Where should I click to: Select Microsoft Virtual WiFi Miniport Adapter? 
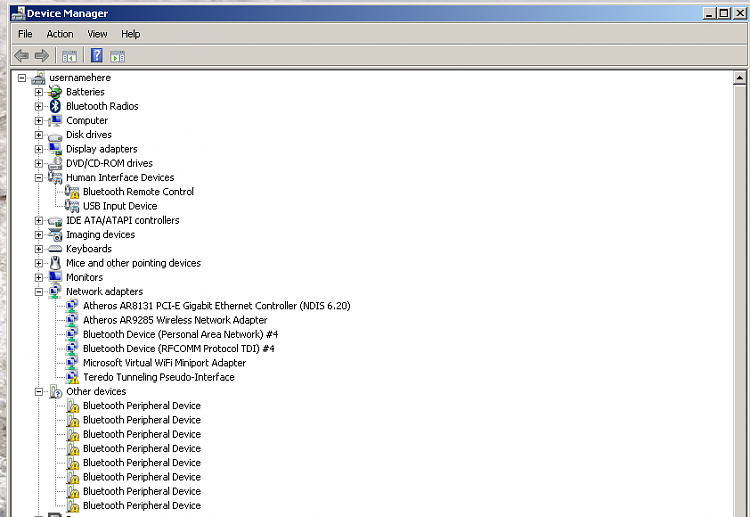pyautogui.click(x=165, y=363)
